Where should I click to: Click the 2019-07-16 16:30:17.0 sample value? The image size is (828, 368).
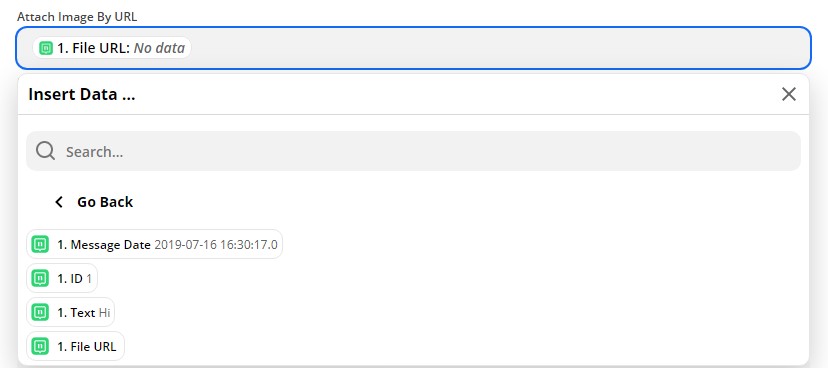click(215, 245)
